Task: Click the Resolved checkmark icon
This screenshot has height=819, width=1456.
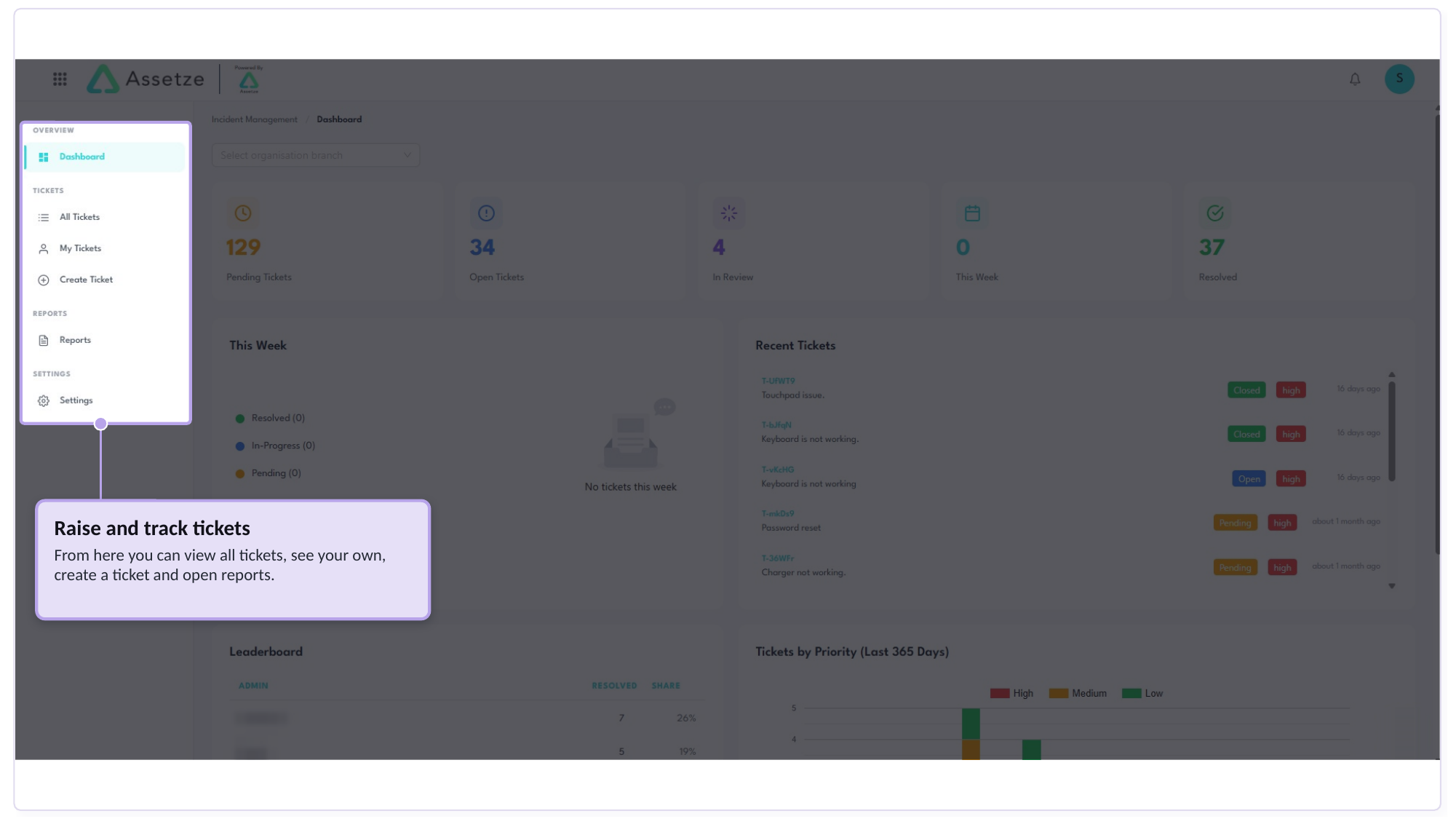Action: pos(1215,213)
